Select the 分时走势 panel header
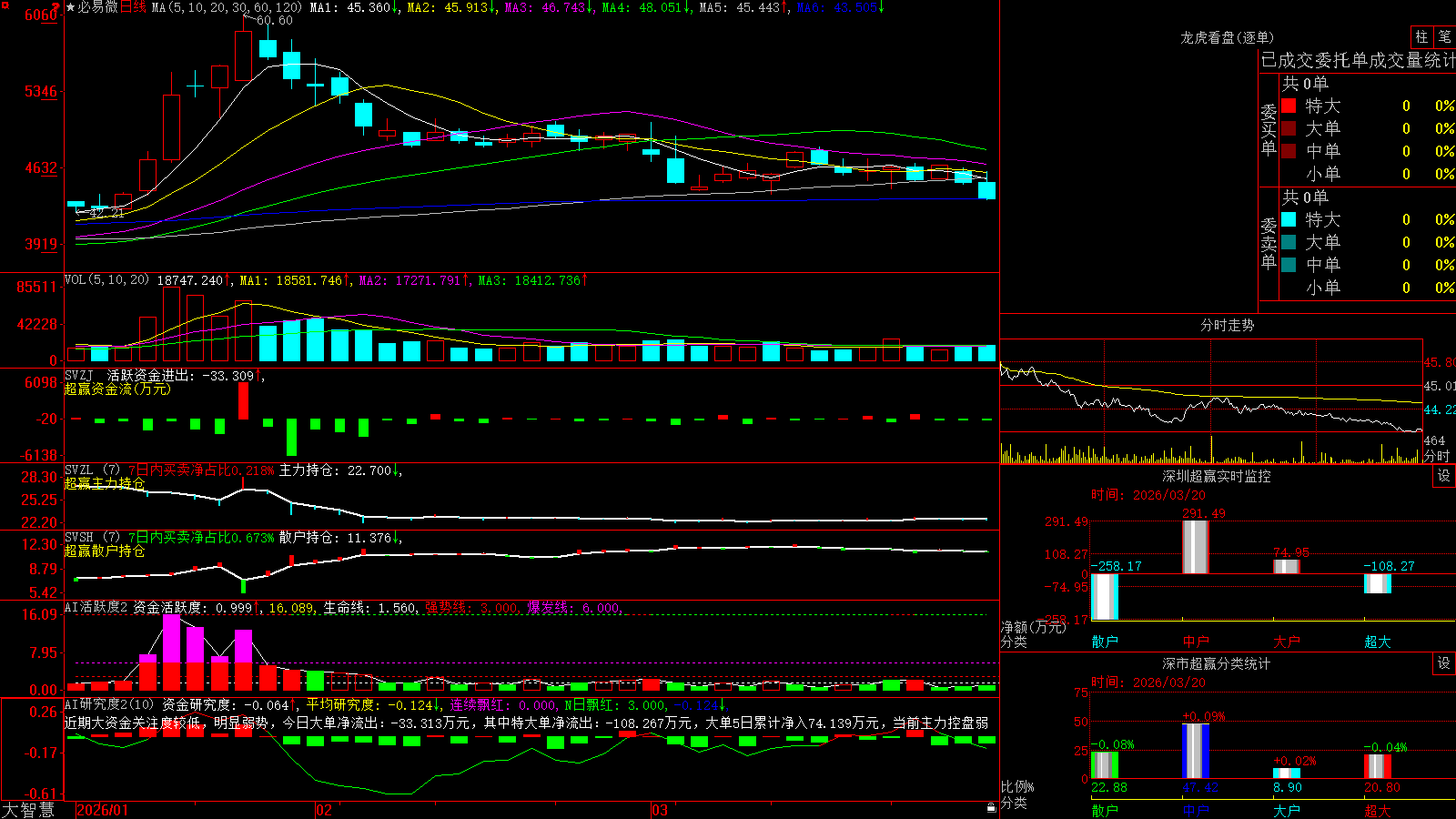 click(x=1227, y=325)
